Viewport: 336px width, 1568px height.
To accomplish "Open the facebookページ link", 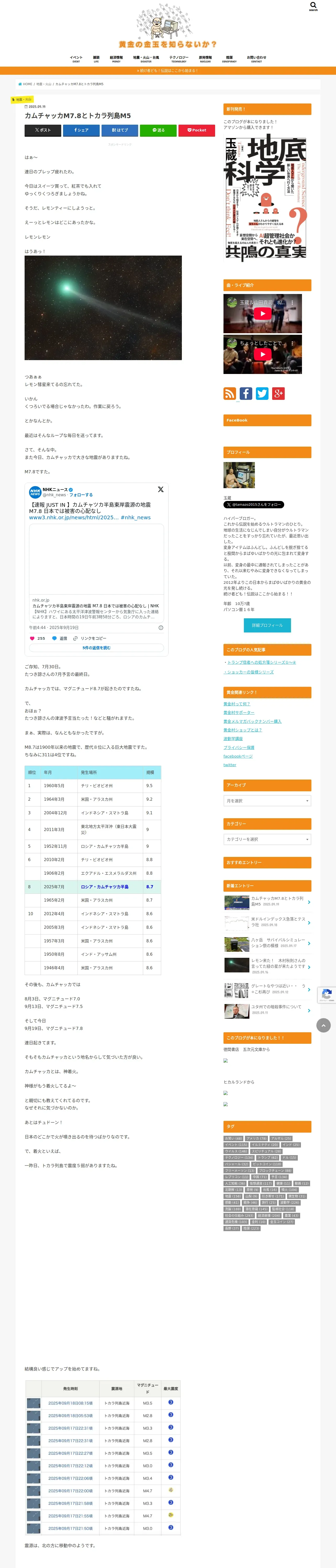I will [238, 756].
